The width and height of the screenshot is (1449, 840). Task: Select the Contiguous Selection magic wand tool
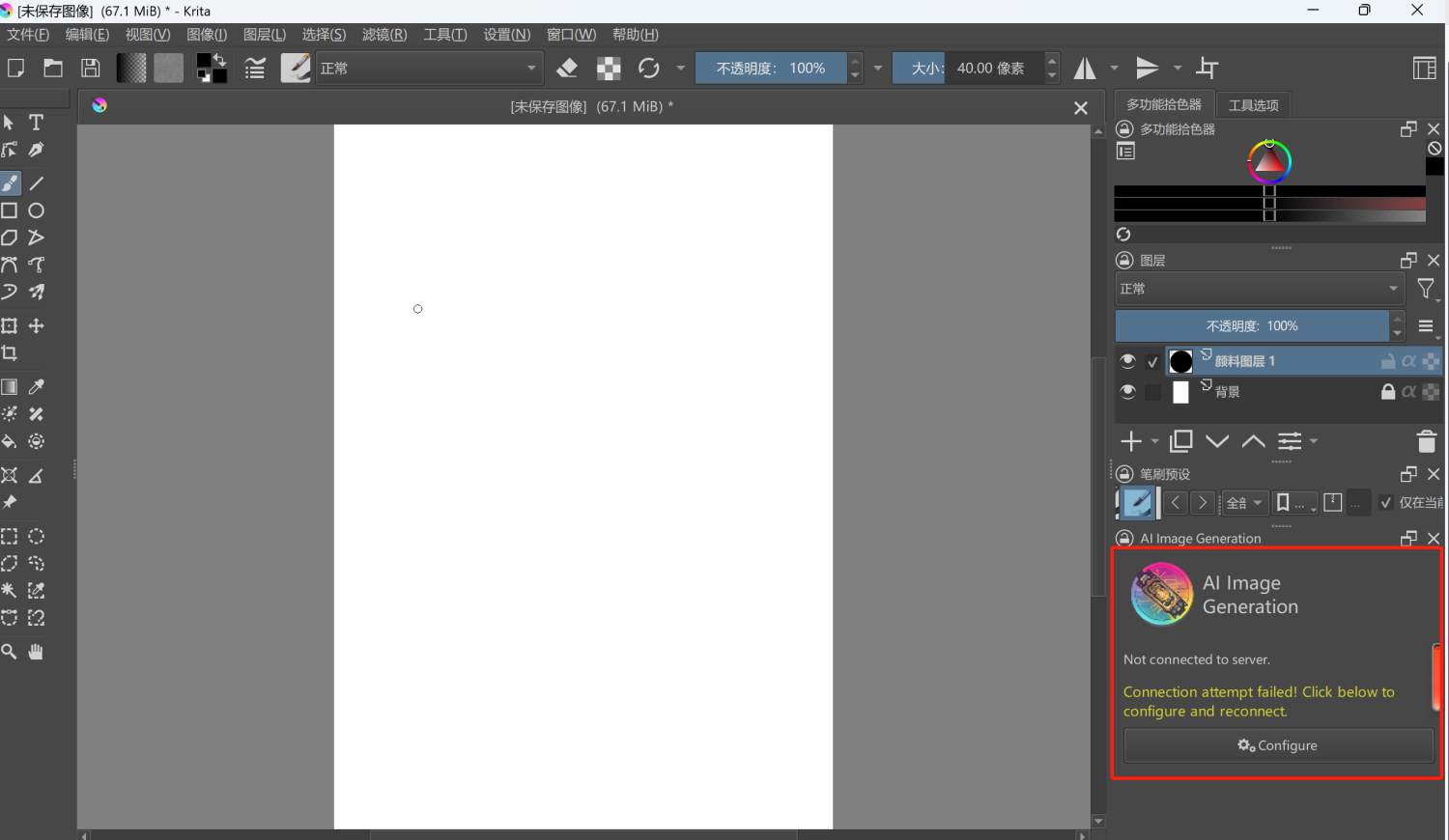10,591
